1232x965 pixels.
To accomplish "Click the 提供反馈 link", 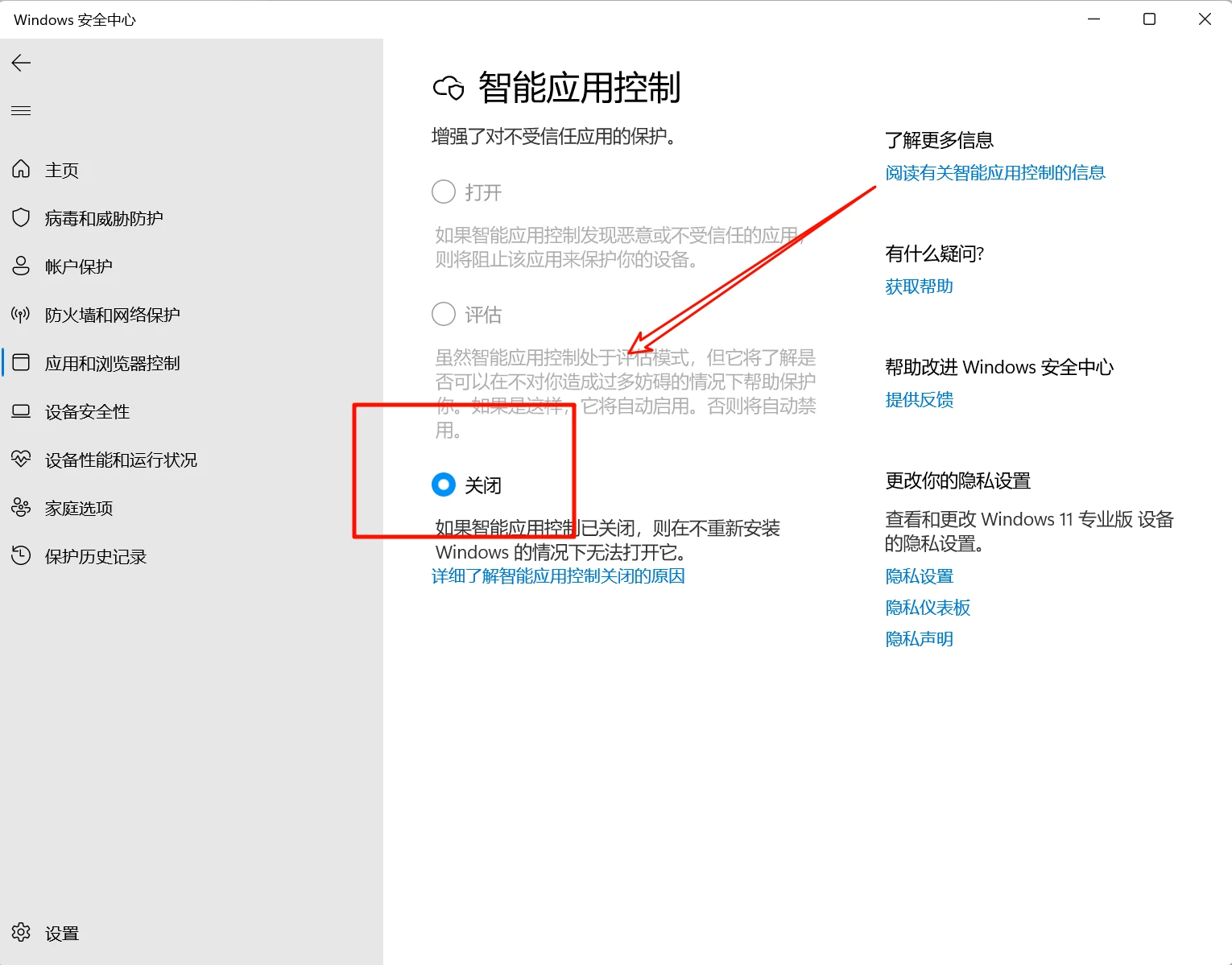I will (x=919, y=400).
